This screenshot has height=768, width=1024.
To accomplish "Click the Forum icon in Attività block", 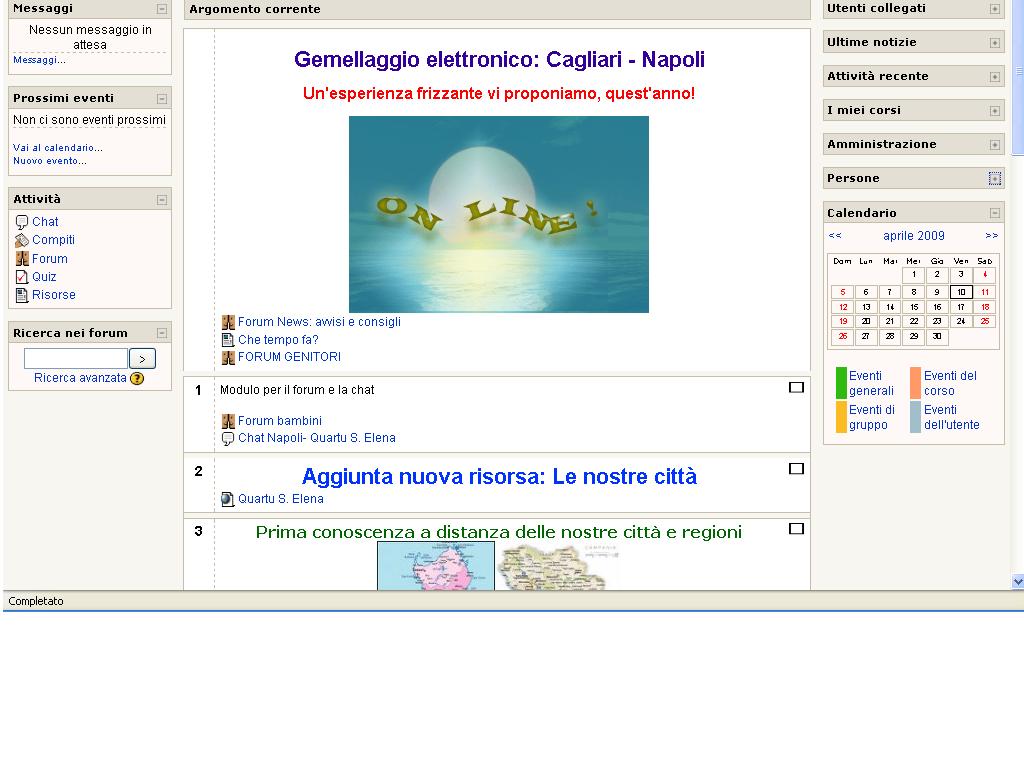I will (22, 259).
